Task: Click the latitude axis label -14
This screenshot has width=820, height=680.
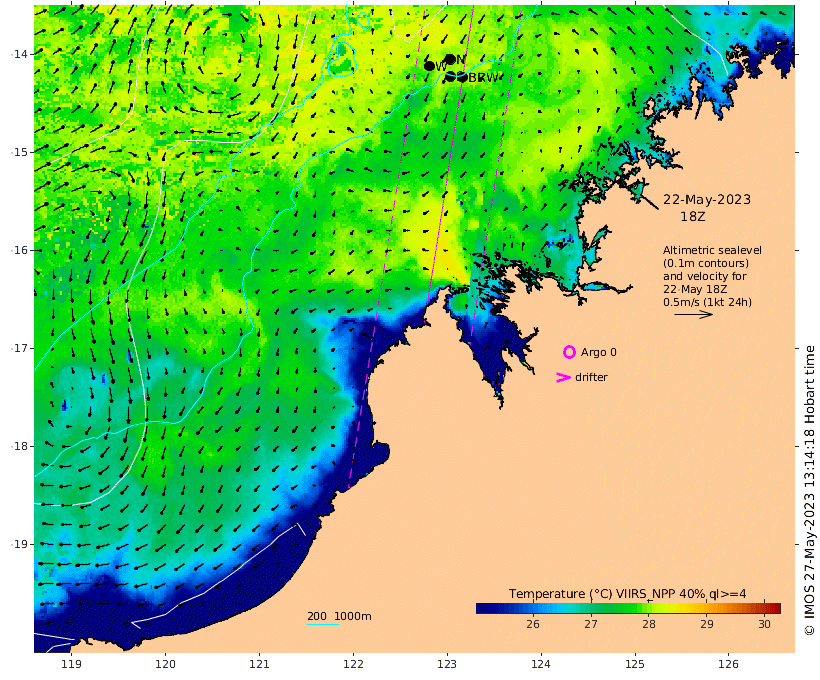Action: (20, 54)
